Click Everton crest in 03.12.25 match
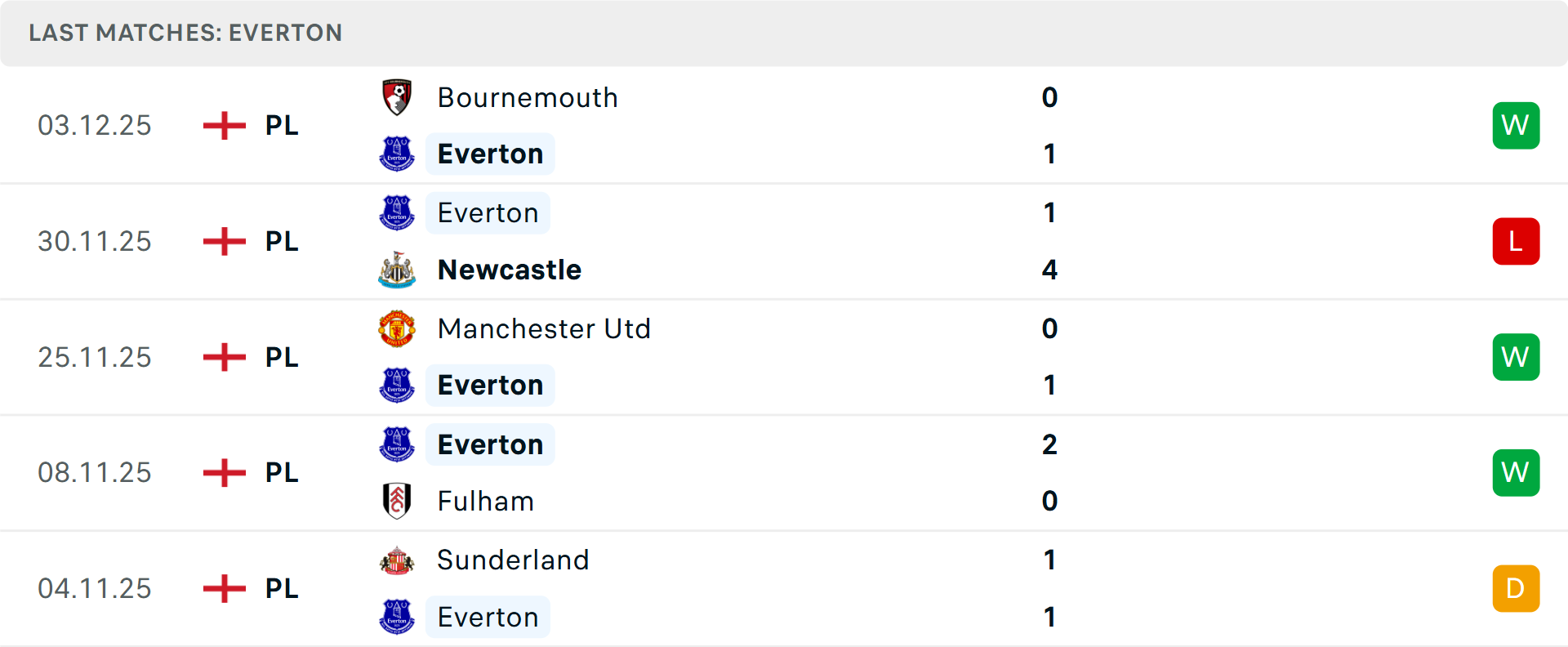The height and width of the screenshot is (647, 1568). tap(397, 154)
